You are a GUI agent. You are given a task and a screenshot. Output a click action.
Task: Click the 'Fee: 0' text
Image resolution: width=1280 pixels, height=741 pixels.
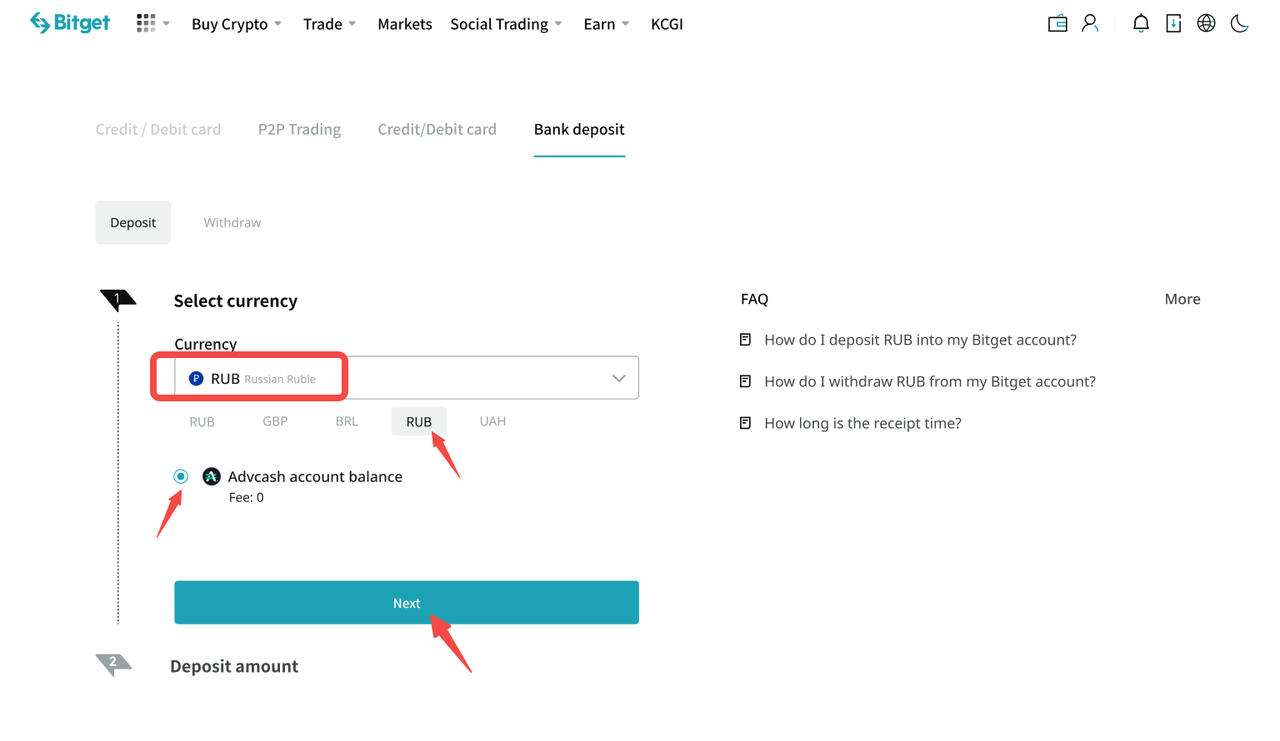tap(246, 497)
